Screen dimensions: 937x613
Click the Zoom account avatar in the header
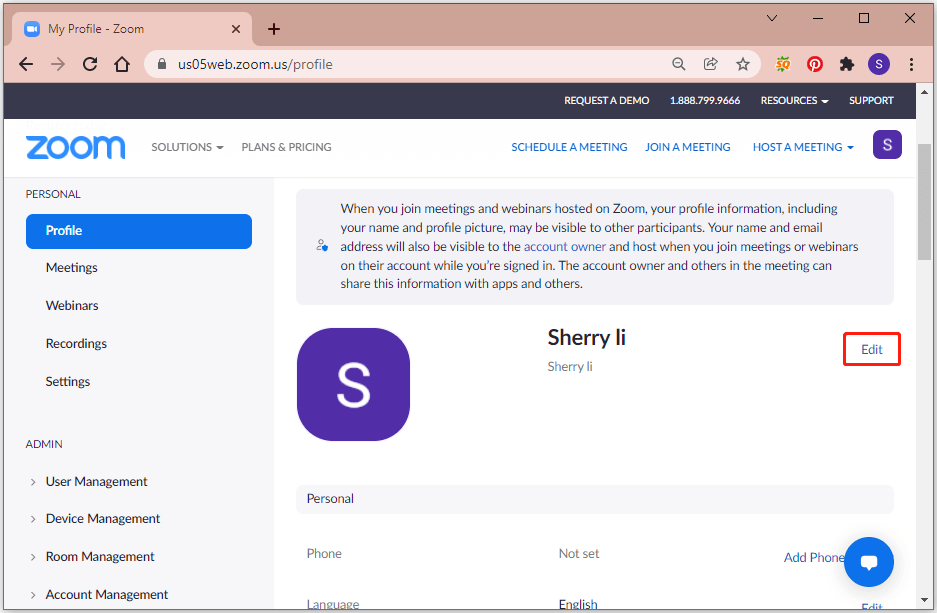pos(887,144)
